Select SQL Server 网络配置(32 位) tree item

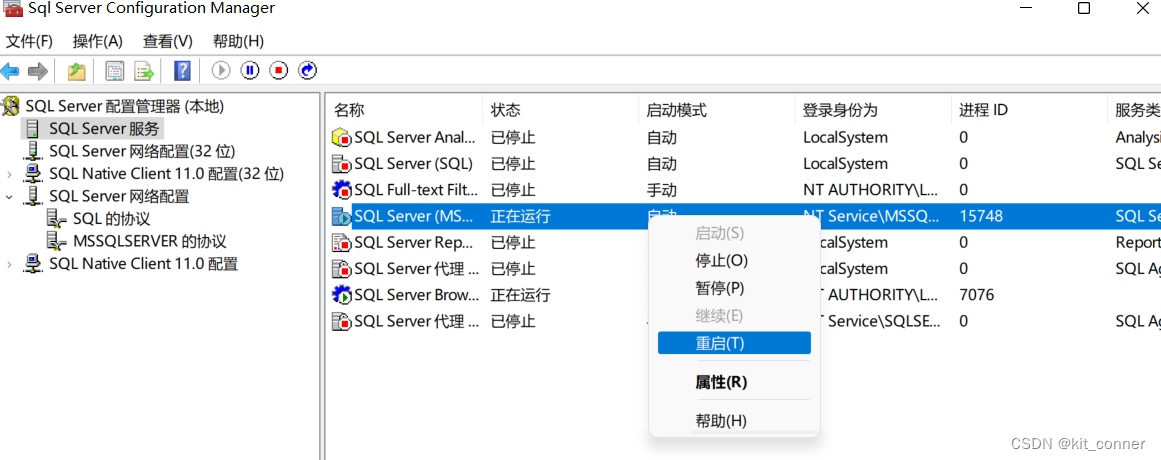click(x=142, y=152)
